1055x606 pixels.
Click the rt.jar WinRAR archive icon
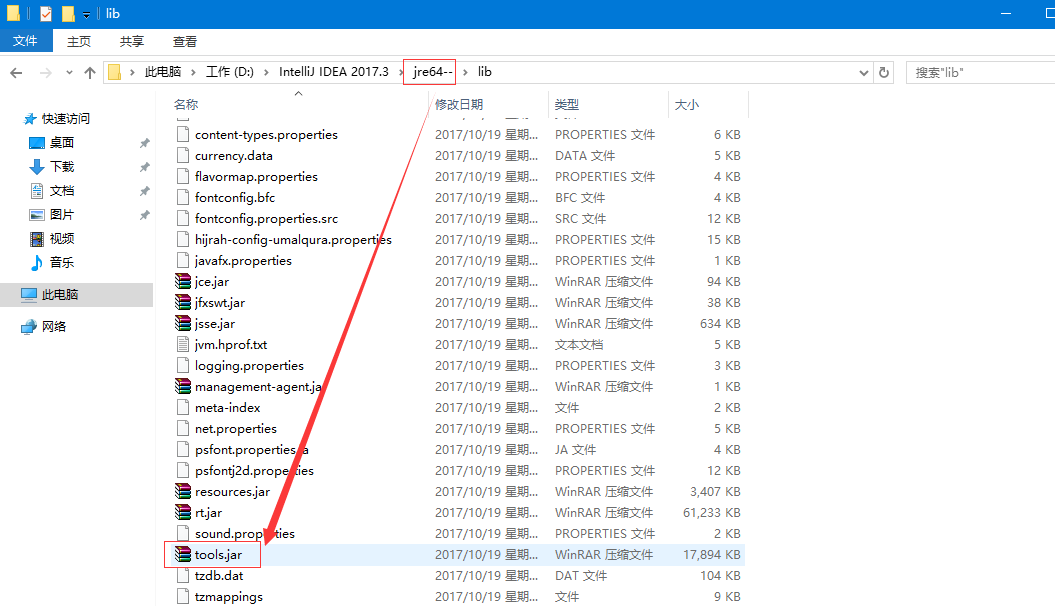pos(182,513)
